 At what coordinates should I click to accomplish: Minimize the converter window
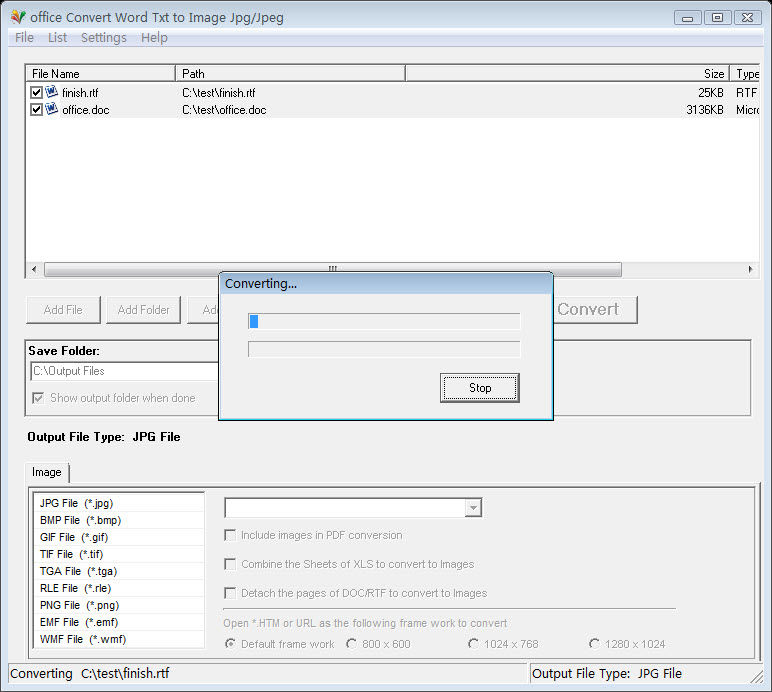coord(687,18)
